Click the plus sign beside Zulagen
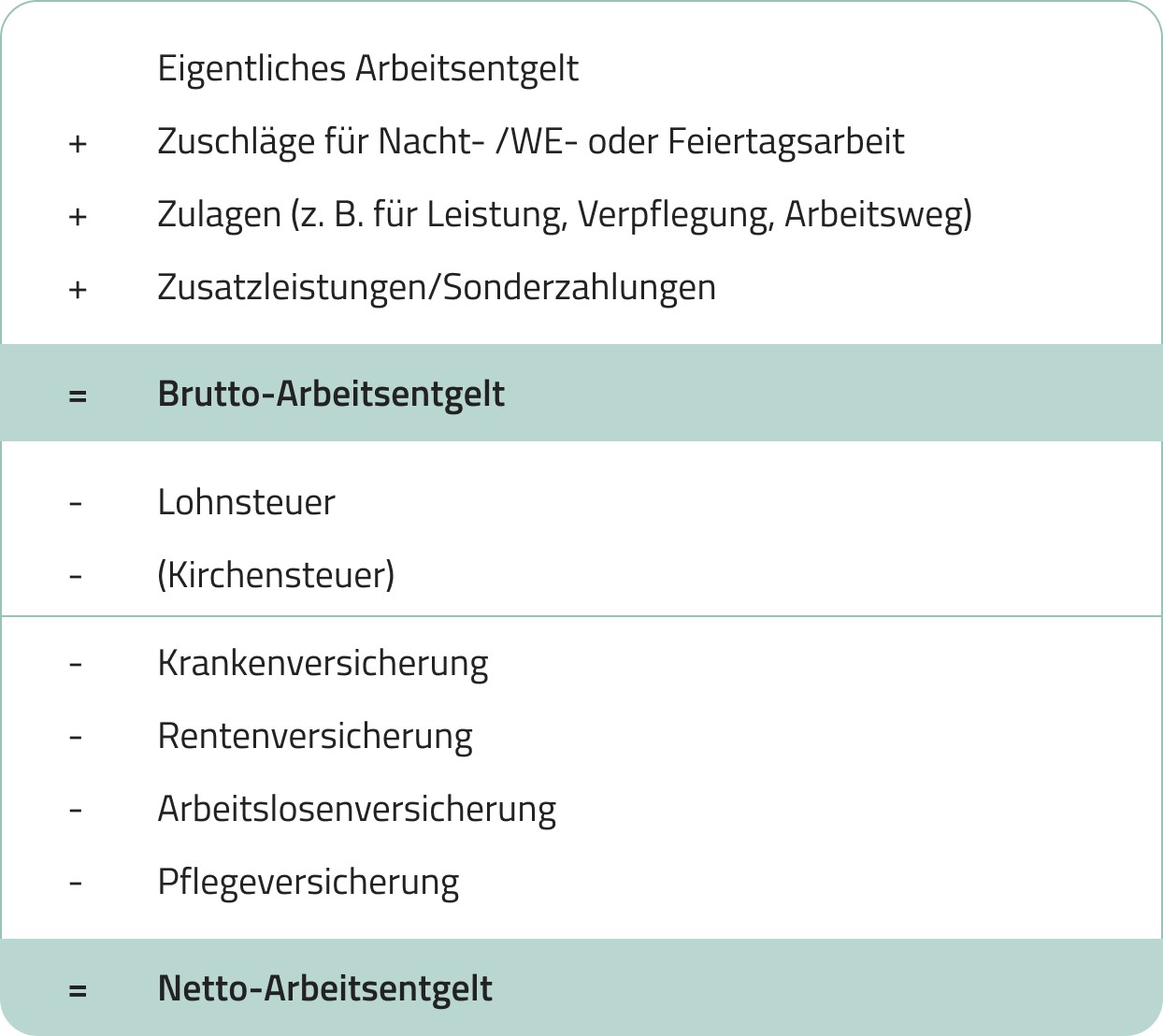This screenshot has height=1036, width=1163. 78,217
